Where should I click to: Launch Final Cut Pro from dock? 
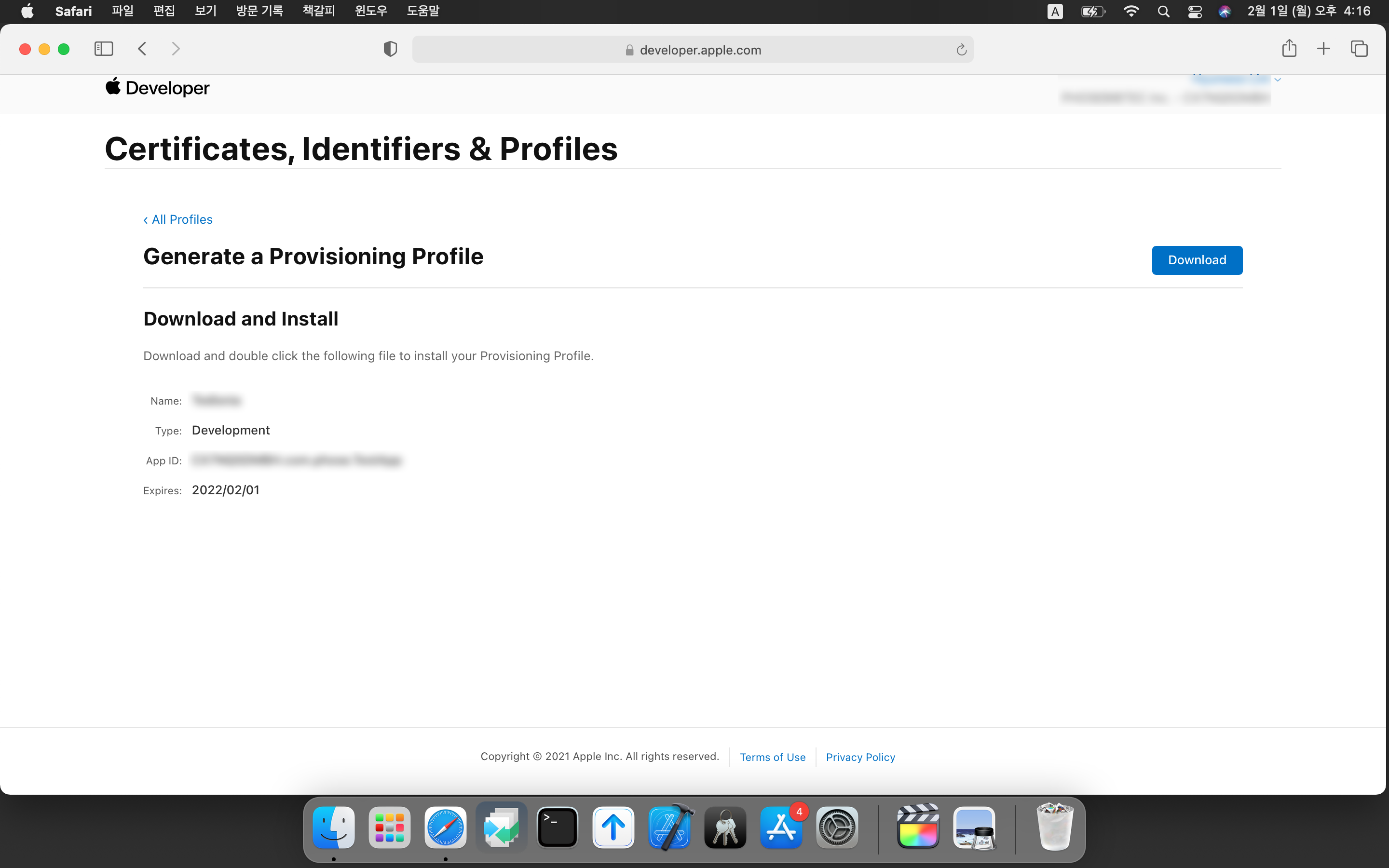918,827
